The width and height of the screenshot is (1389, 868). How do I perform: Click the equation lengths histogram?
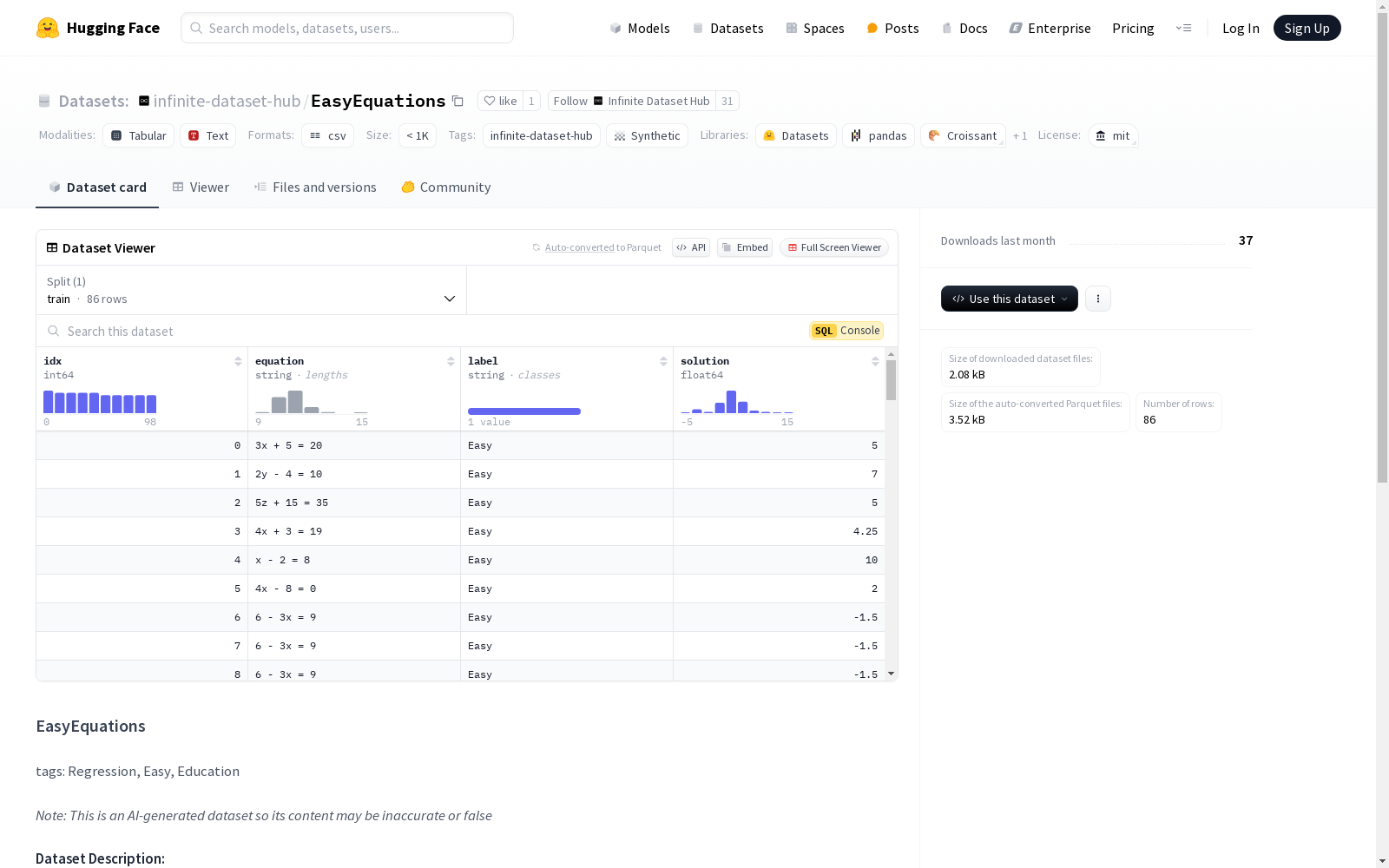[312, 402]
